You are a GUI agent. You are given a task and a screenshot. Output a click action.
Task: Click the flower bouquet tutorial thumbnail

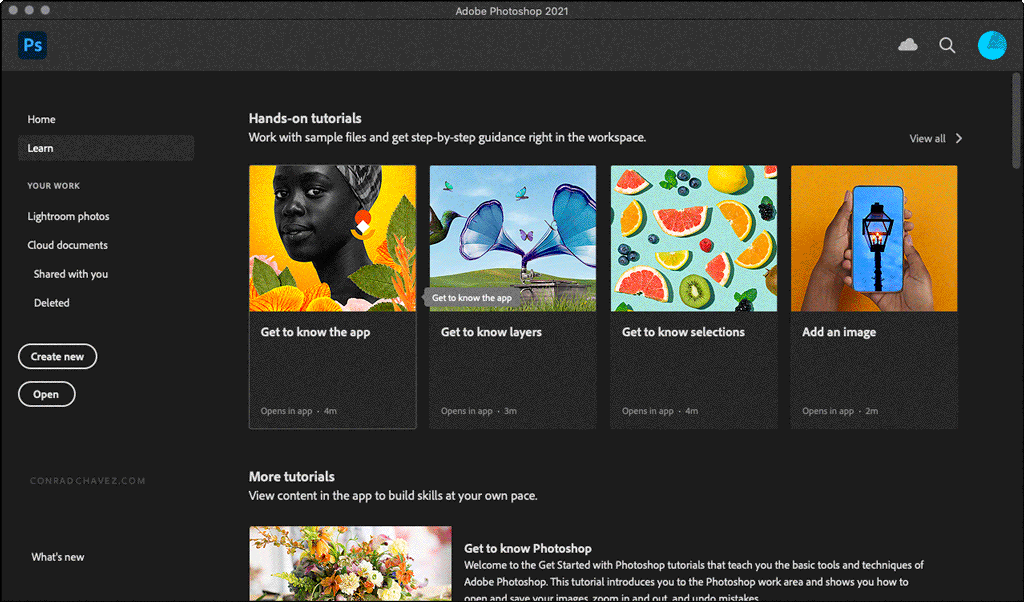350,563
